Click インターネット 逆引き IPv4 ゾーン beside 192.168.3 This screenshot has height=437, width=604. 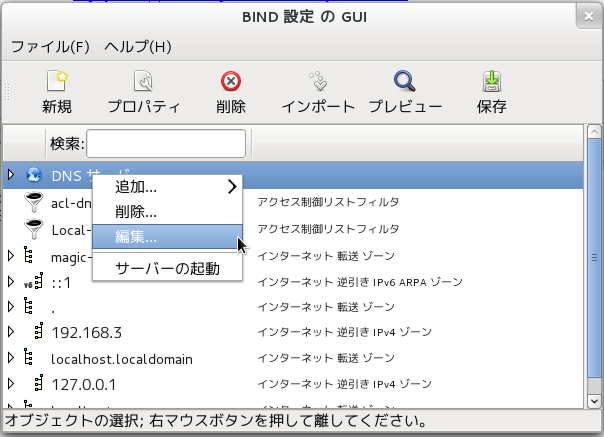[x=344, y=332]
